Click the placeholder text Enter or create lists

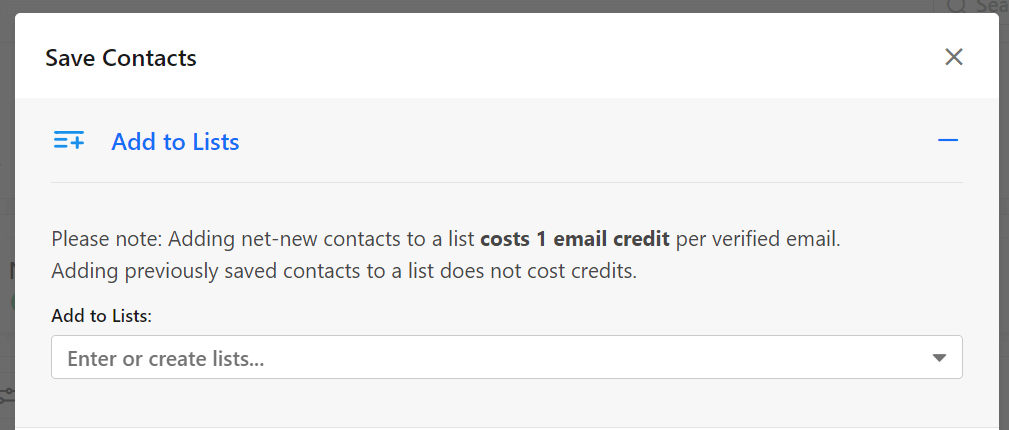[x=165, y=358]
